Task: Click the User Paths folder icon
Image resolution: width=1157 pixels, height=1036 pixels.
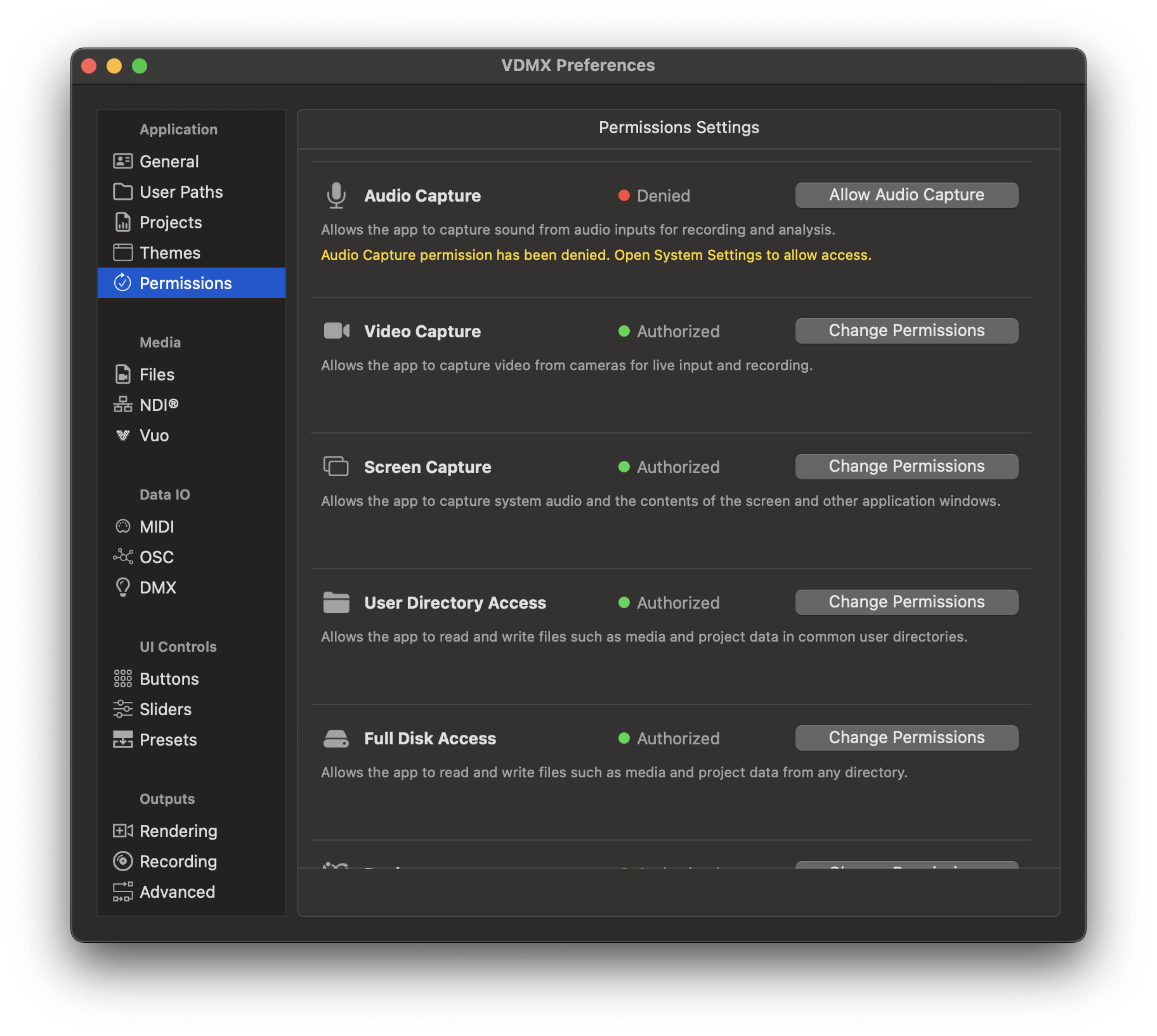Action: (122, 191)
